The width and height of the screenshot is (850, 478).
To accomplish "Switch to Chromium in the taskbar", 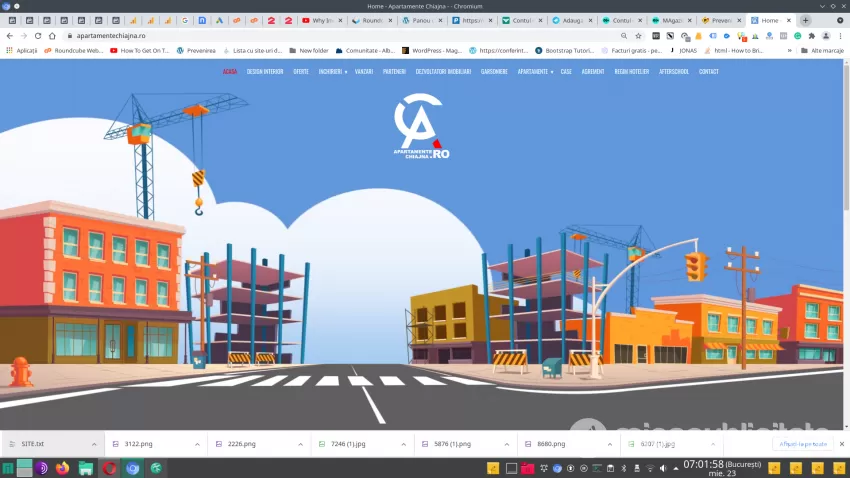I will pyautogui.click(x=133, y=468).
